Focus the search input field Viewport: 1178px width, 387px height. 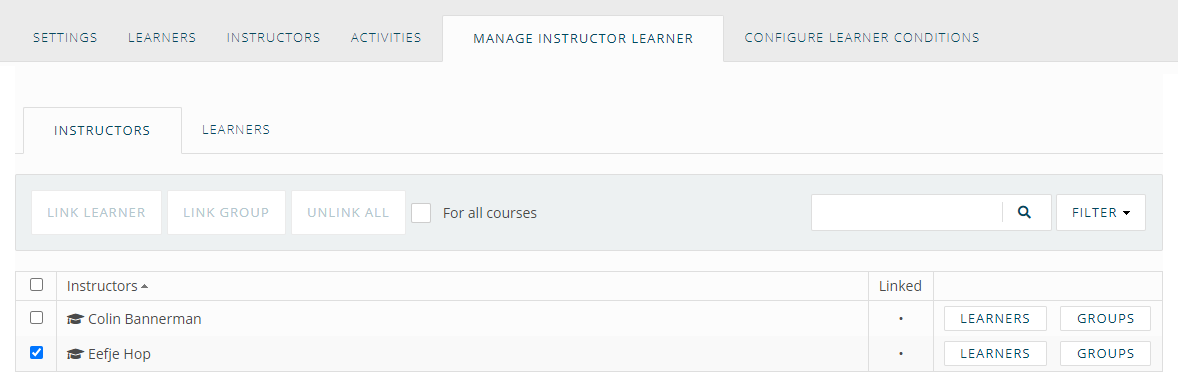pyautogui.click(x=907, y=213)
